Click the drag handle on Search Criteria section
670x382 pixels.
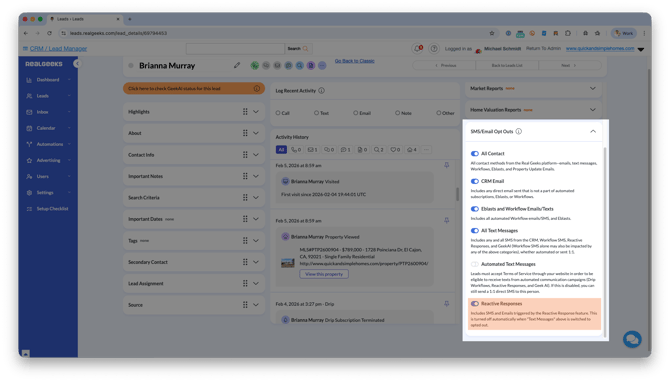coord(245,197)
